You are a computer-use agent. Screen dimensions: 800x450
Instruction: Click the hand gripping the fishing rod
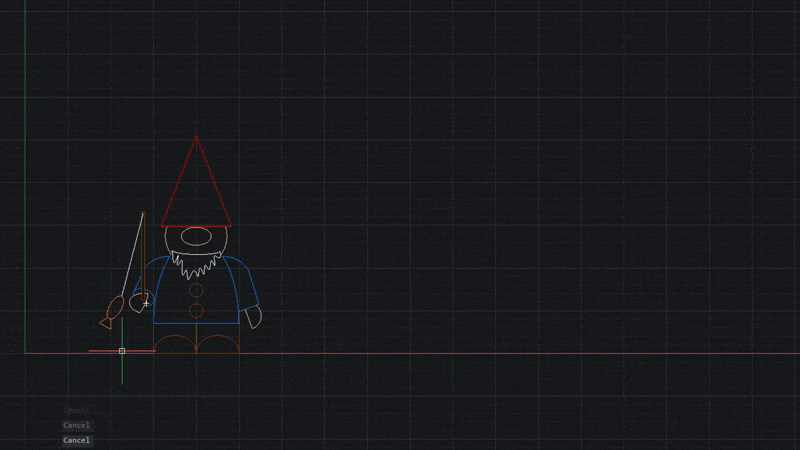pos(138,302)
